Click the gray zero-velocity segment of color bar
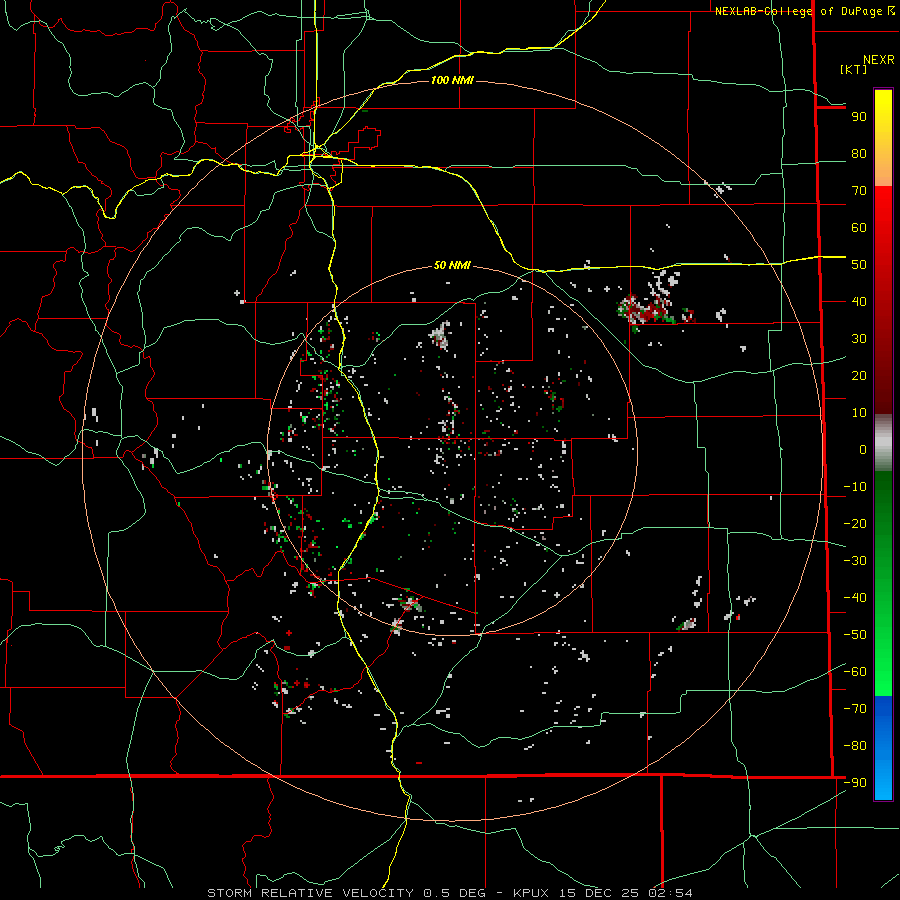 pos(883,443)
